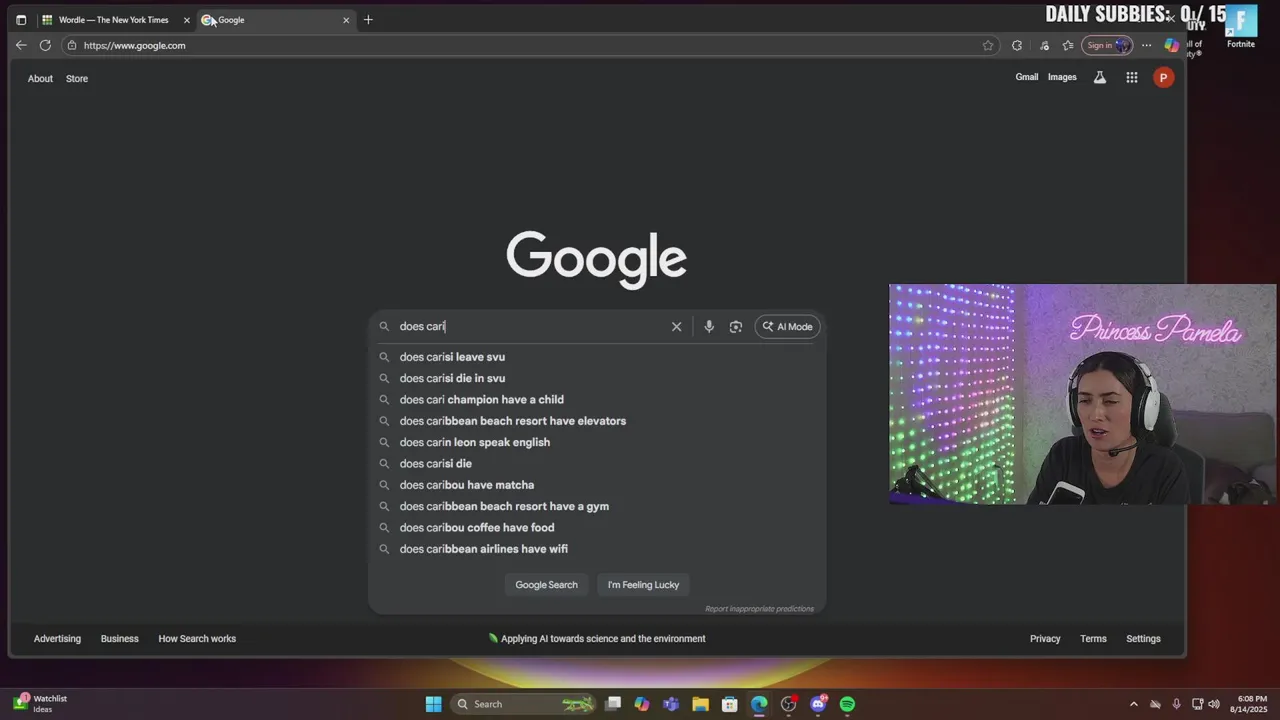Open the About link
This screenshot has width=1280, height=720.
coord(40,79)
